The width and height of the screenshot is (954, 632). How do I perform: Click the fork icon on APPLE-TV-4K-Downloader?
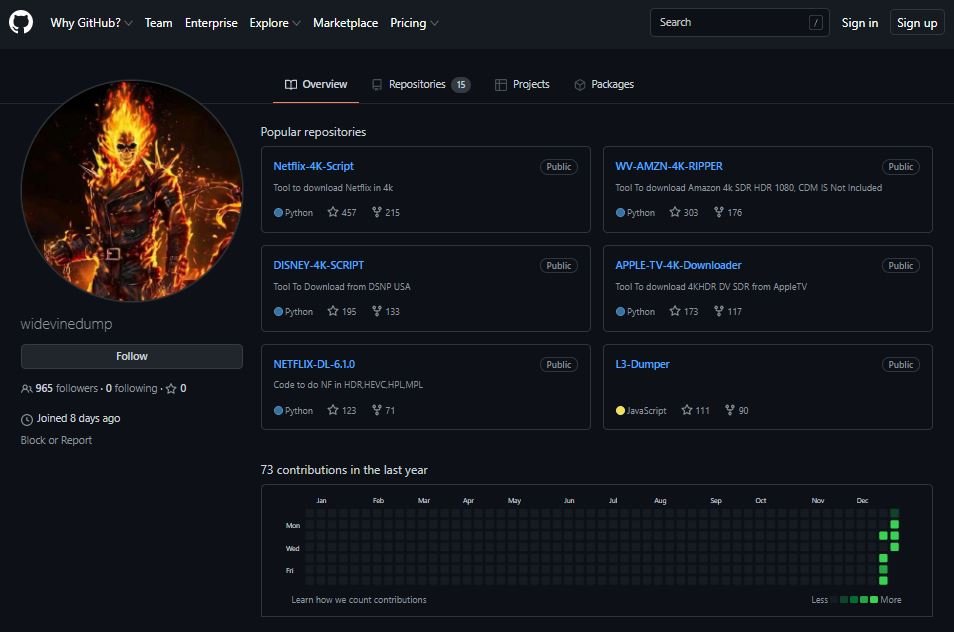(x=719, y=311)
